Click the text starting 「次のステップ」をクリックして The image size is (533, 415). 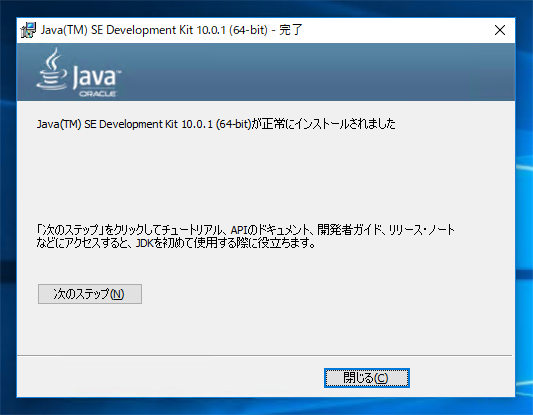(245, 230)
